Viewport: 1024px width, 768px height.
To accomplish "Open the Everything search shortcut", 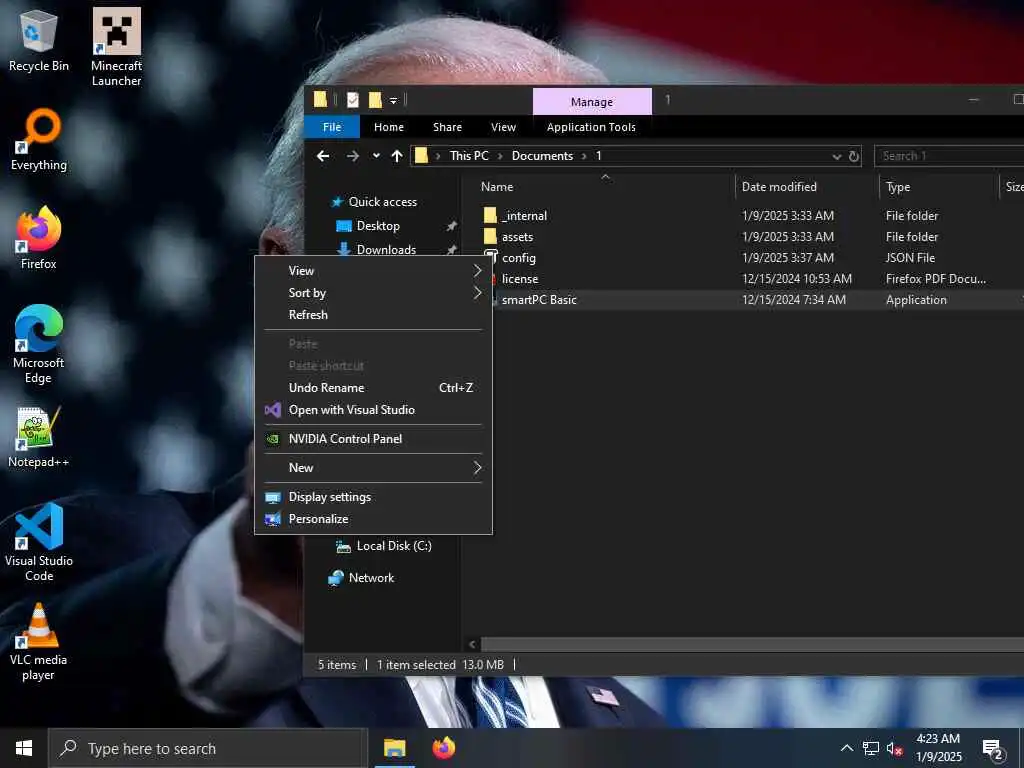I will coord(39,140).
